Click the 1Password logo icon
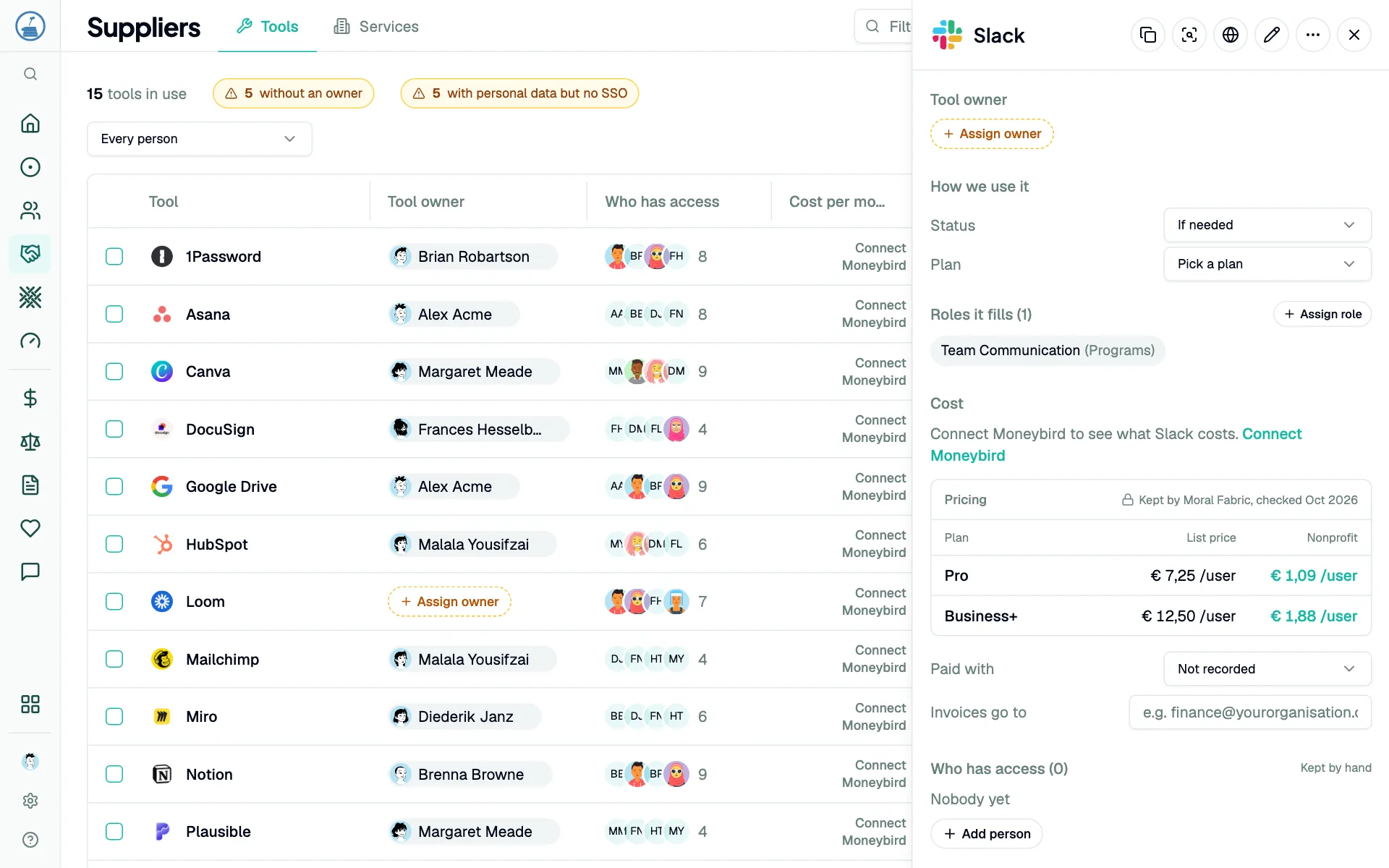Viewport: 1389px width, 868px height. point(162,257)
